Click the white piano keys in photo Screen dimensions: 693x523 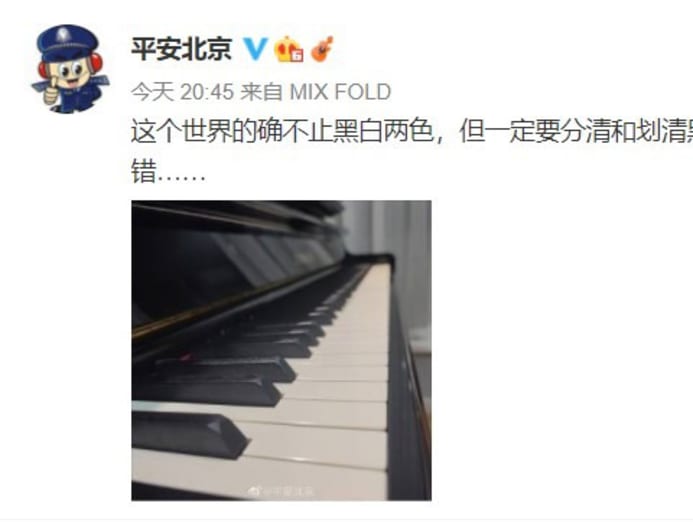coord(336,398)
